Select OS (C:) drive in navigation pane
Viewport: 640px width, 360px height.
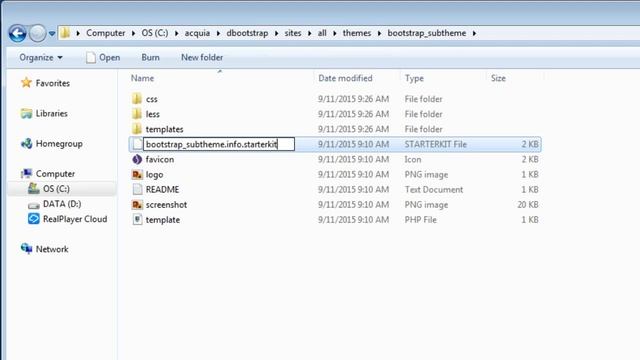tap(56, 189)
